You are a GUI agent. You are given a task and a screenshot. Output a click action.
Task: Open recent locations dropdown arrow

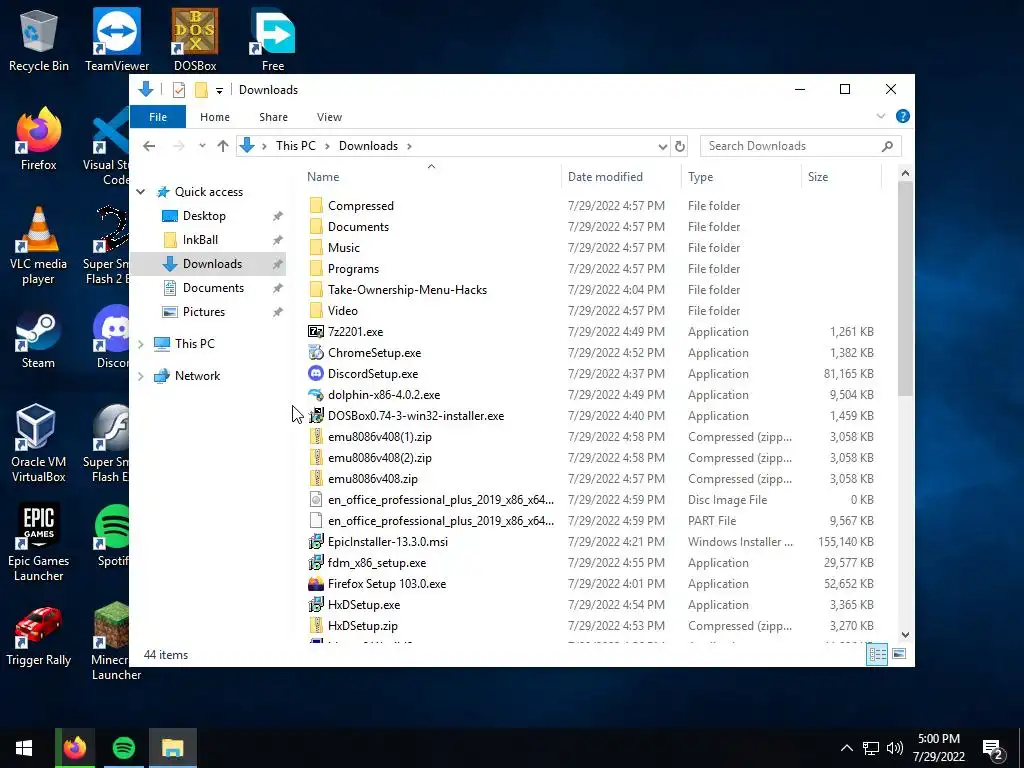(202, 146)
